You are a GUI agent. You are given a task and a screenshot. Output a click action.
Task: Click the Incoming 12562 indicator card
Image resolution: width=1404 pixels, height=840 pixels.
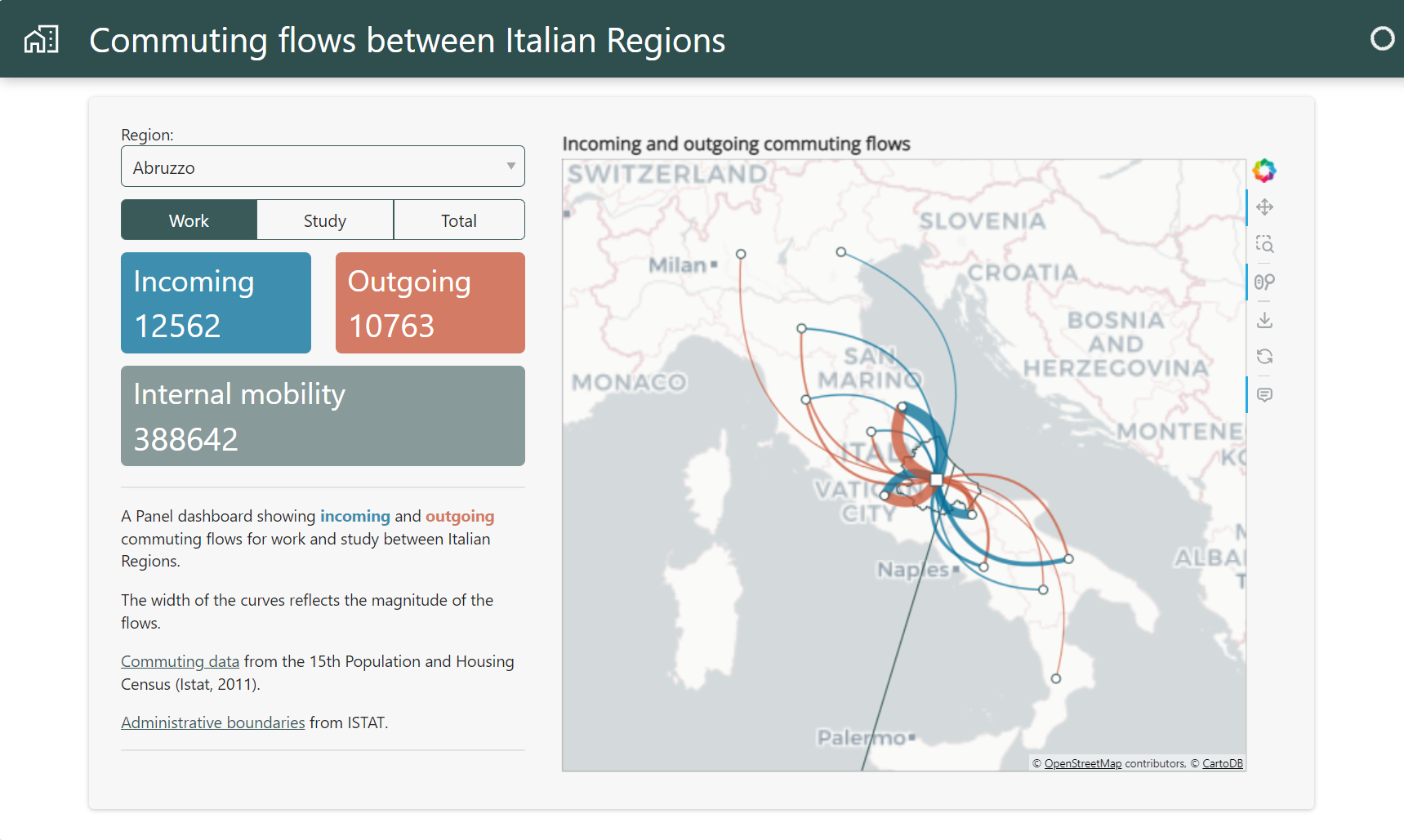tap(216, 303)
